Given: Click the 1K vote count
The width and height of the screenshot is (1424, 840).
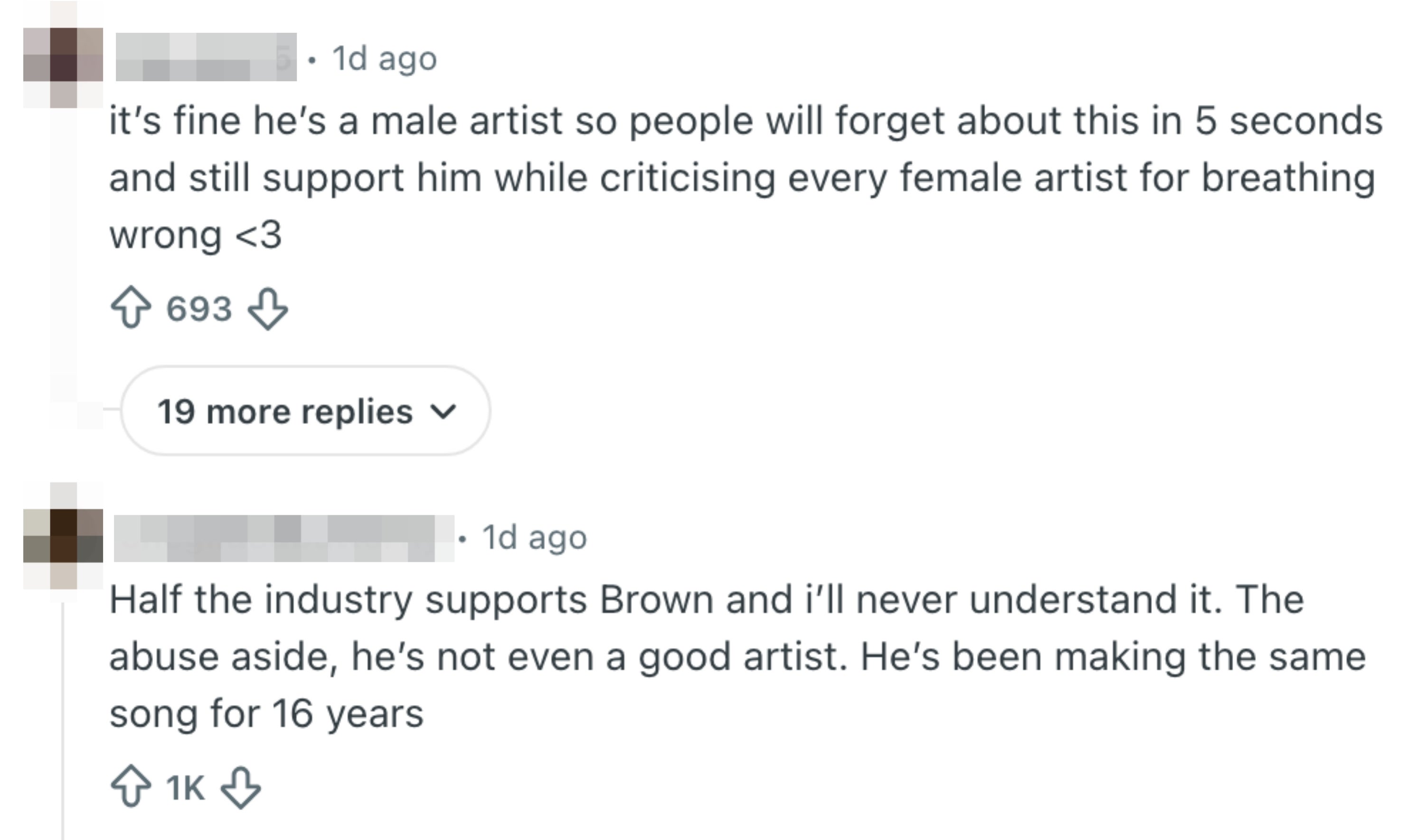Looking at the screenshot, I should 185,787.
